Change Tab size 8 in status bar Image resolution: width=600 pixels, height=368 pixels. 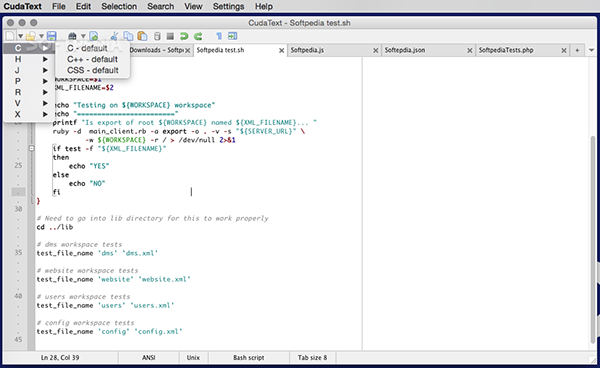pyautogui.click(x=313, y=358)
